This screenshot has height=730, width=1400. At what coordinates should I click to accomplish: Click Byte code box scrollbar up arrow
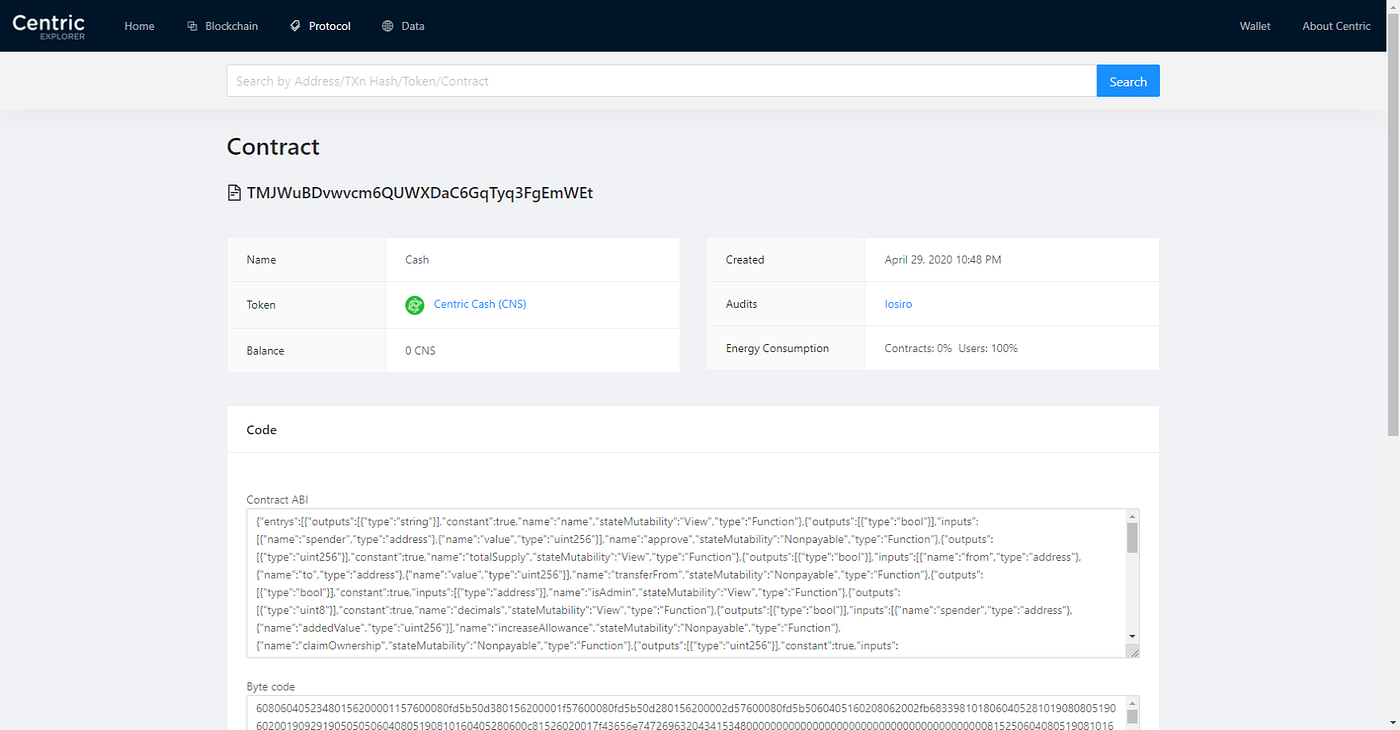pyautogui.click(x=1132, y=703)
